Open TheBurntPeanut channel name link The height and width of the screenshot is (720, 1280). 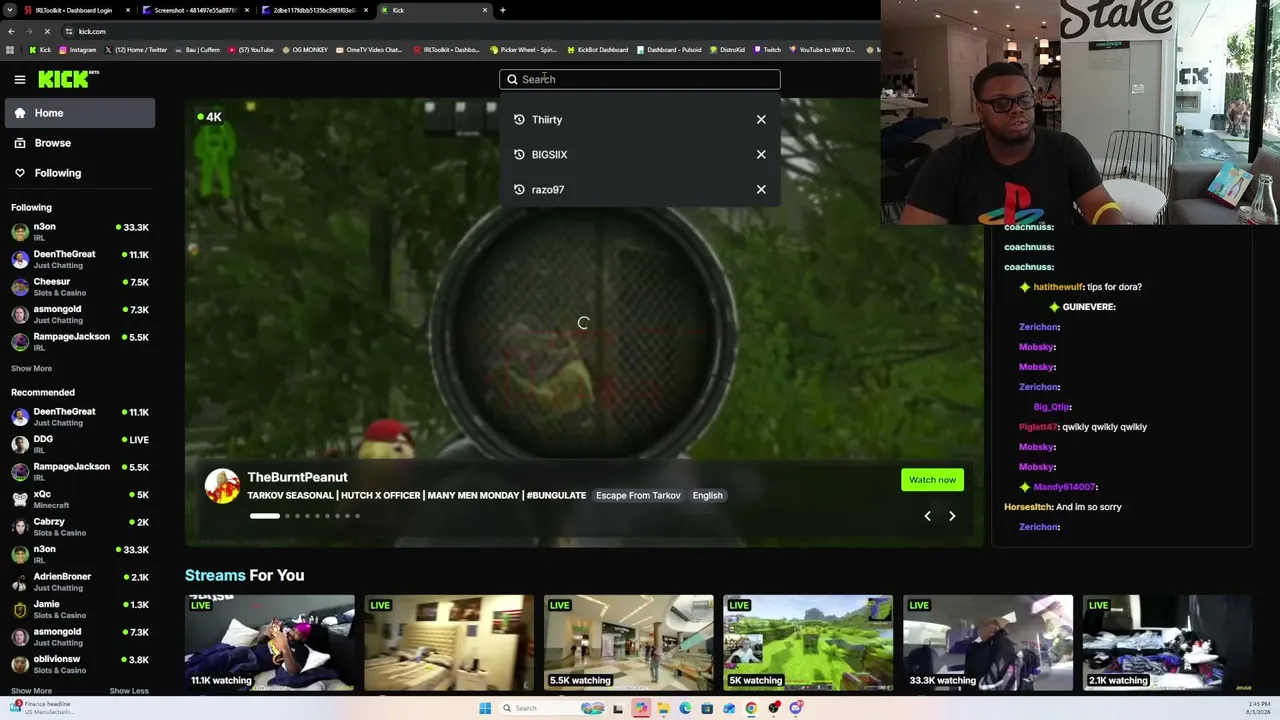coord(297,477)
